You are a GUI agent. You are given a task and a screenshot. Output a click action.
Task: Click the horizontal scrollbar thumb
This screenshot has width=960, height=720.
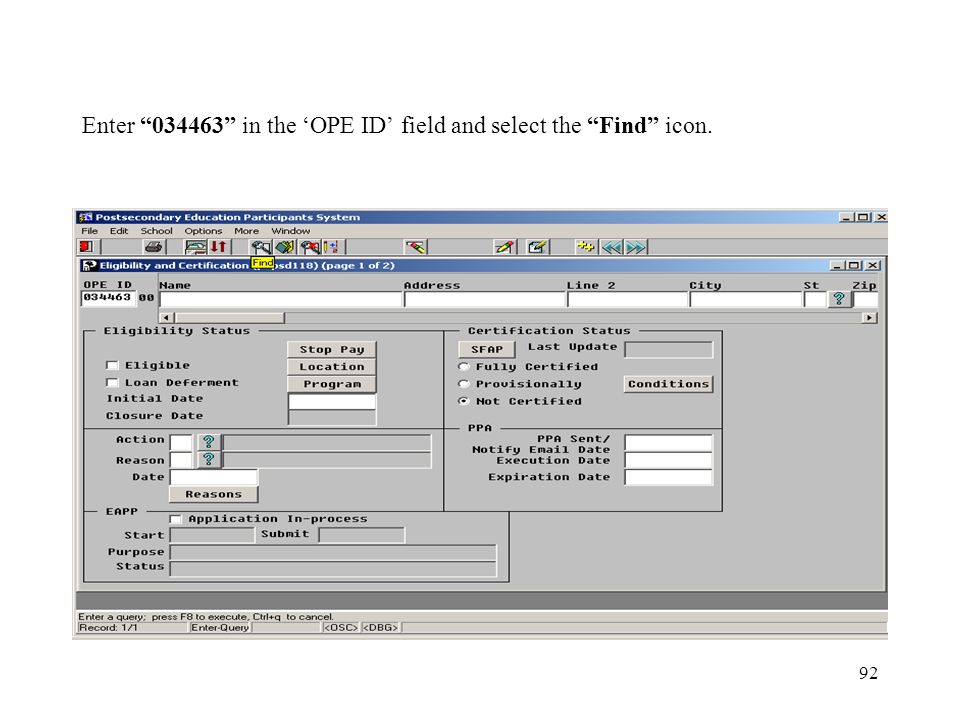(x=230, y=318)
